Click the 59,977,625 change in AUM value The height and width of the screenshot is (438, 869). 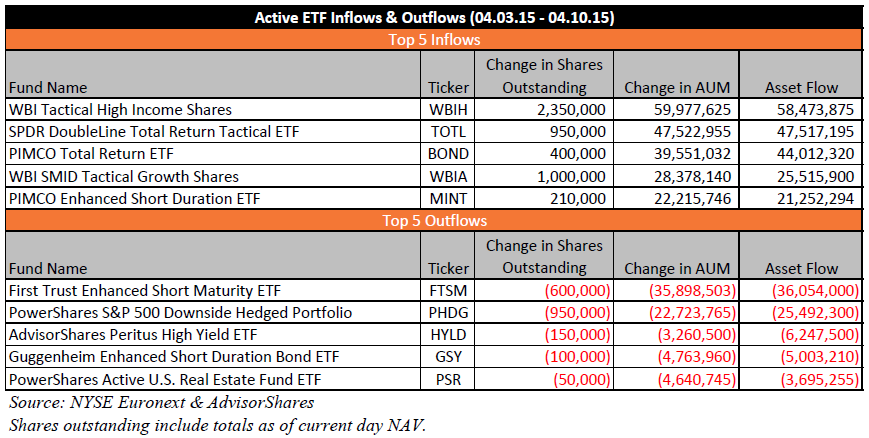[x=690, y=109]
